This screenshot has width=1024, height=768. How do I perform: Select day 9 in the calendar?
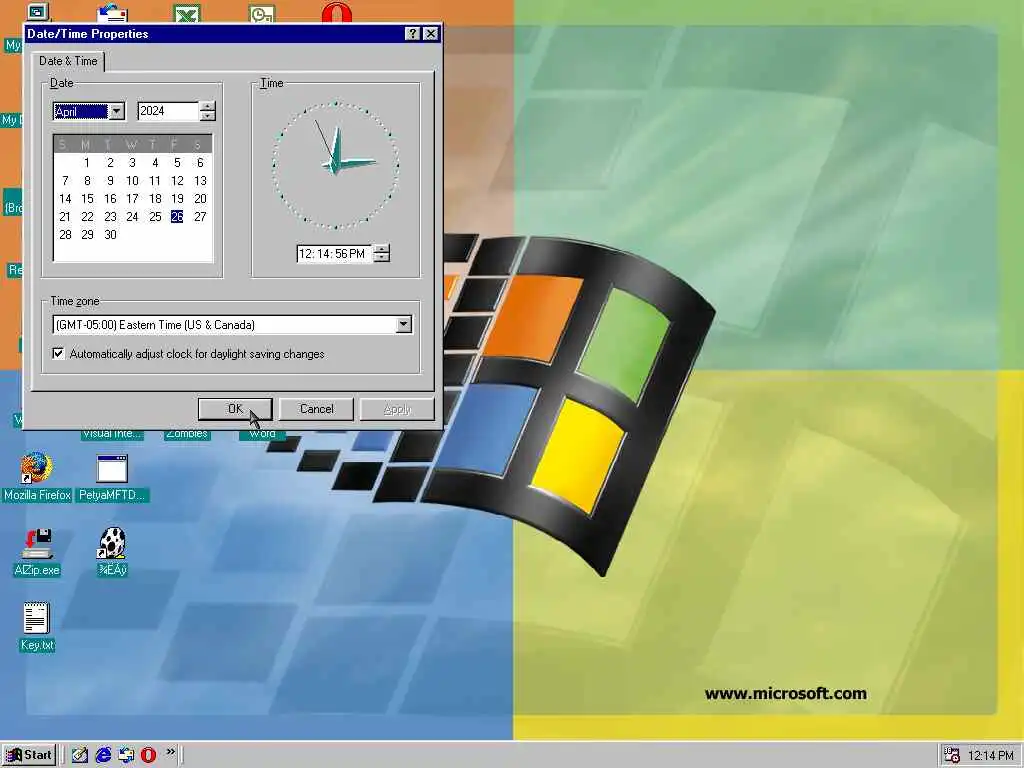tap(110, 181)
